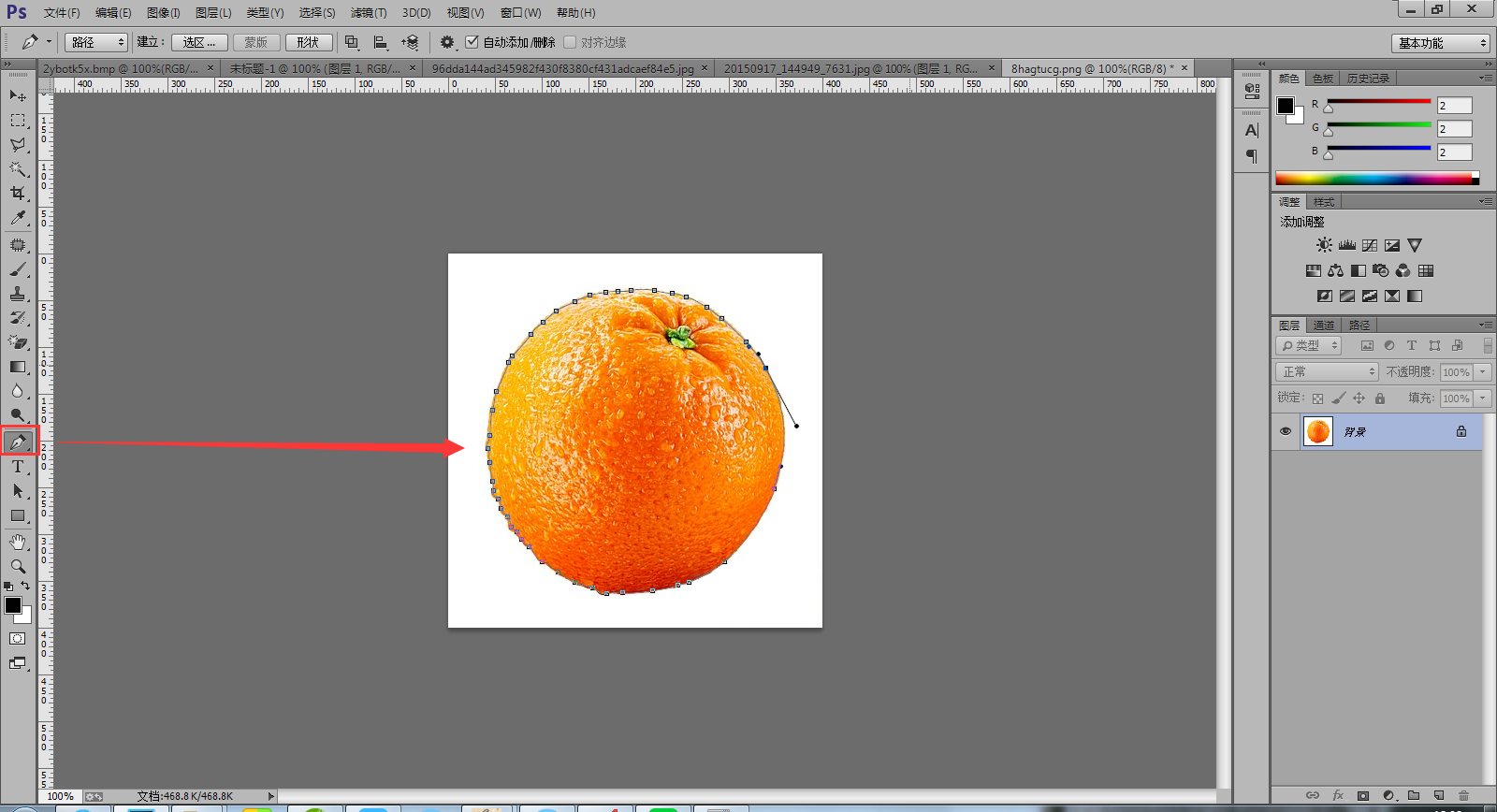Select the Path Selection tool
Viewport: 1497px width, 812px height.
pos(18,491)
